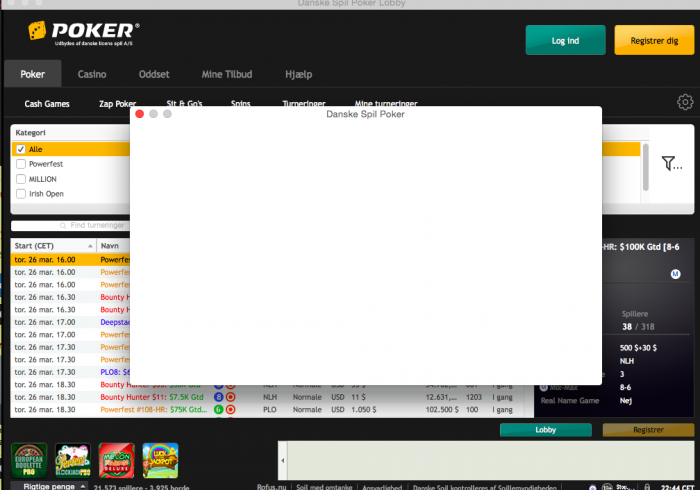
Task: Click the Registrer dig button
Action: 654,40
